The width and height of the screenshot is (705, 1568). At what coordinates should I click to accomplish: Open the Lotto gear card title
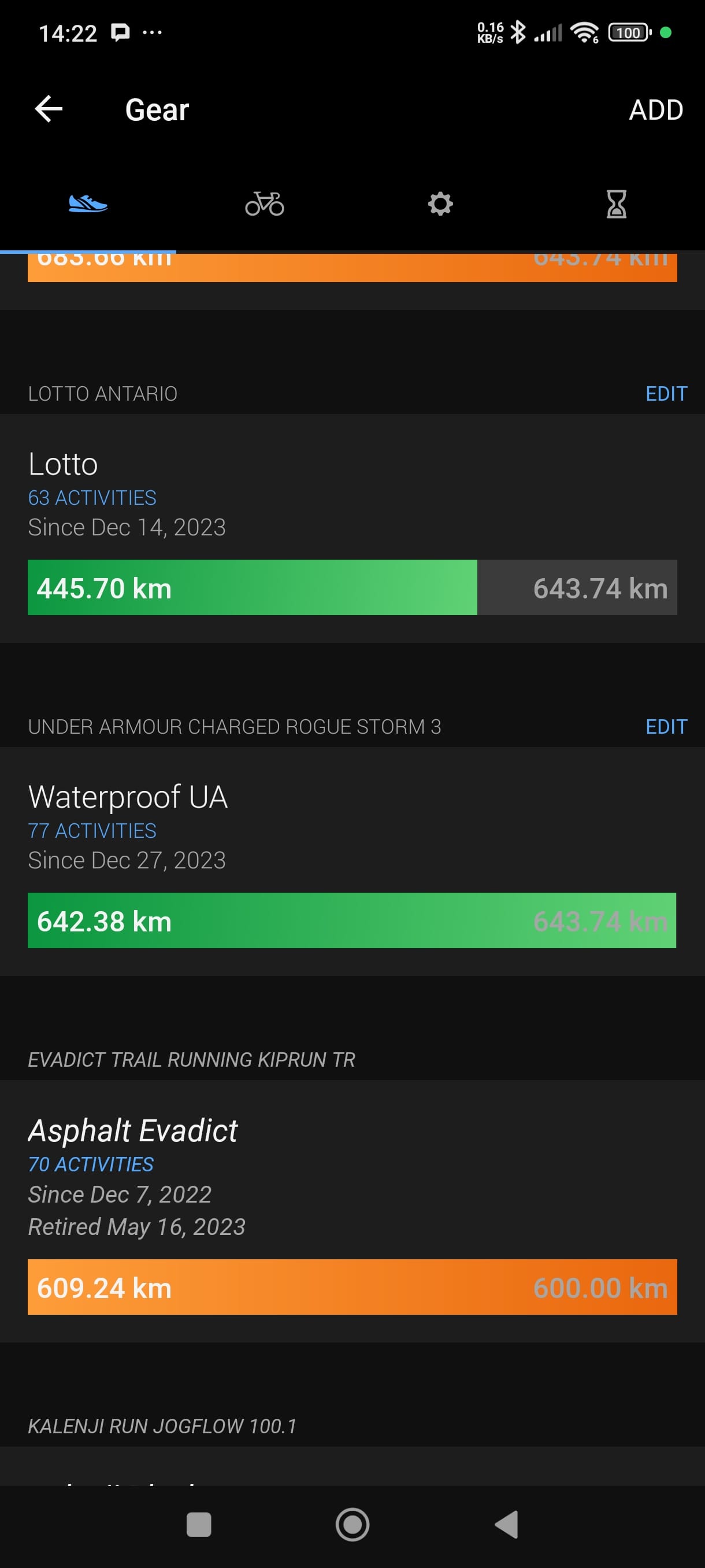click(x=63, y=464)
